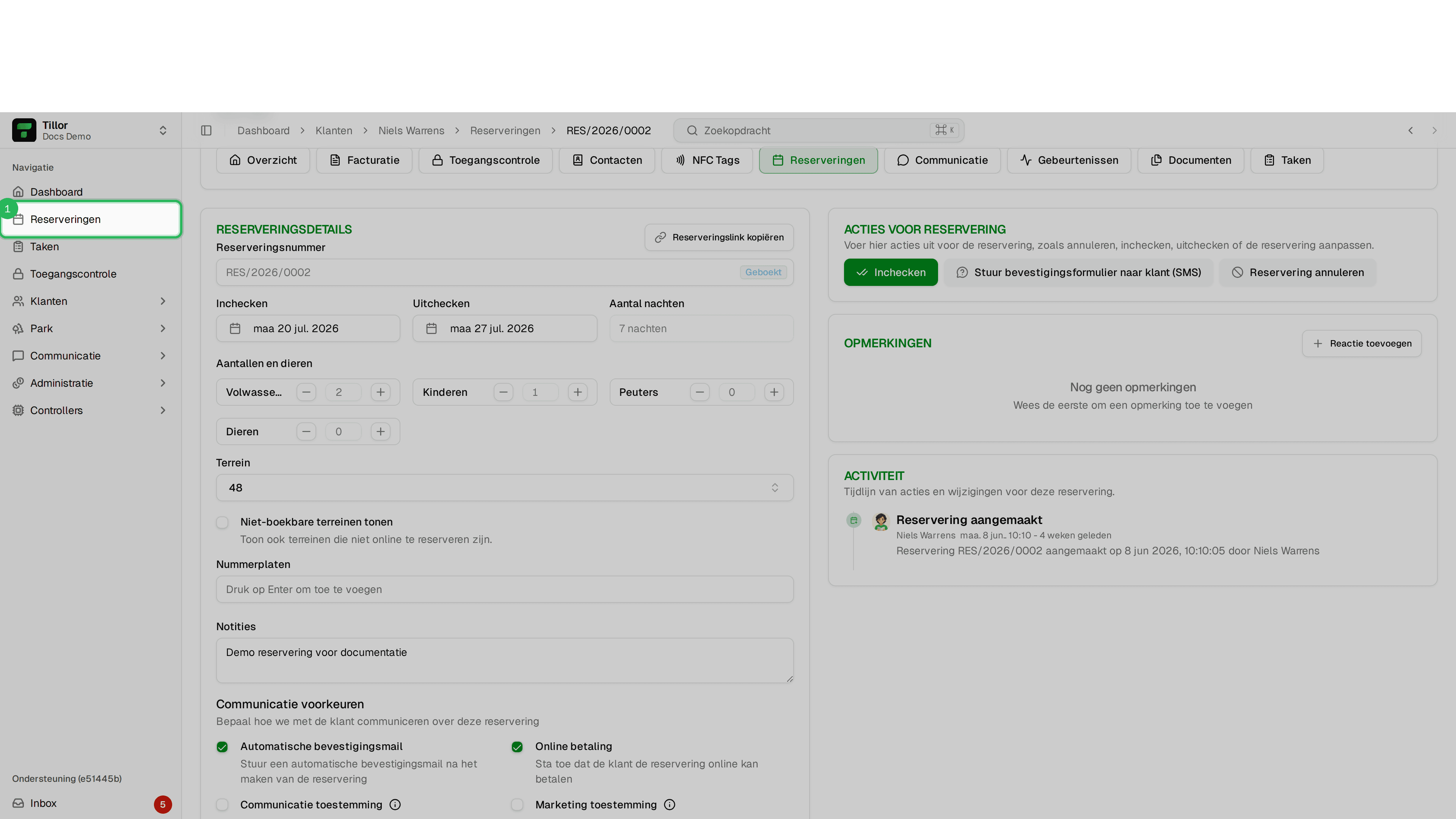Expand Controllers sidebar section
This screenshot has height=819, width=1456.
[x=91, y=410]
